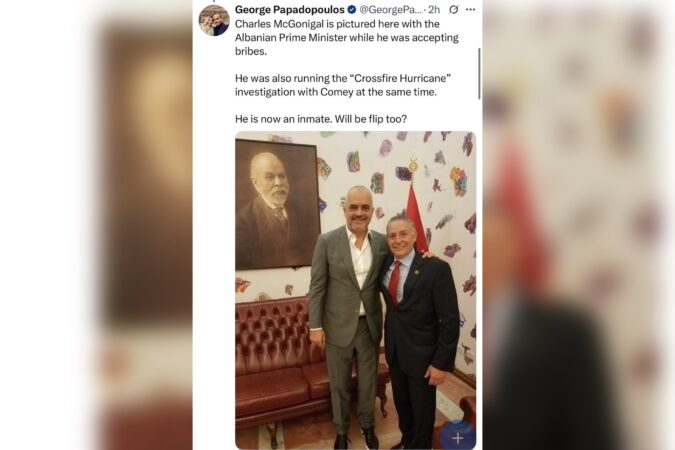Click the Grok slashed-circle icon beside timestamp

pyautogui.click(x=453, y=9)
